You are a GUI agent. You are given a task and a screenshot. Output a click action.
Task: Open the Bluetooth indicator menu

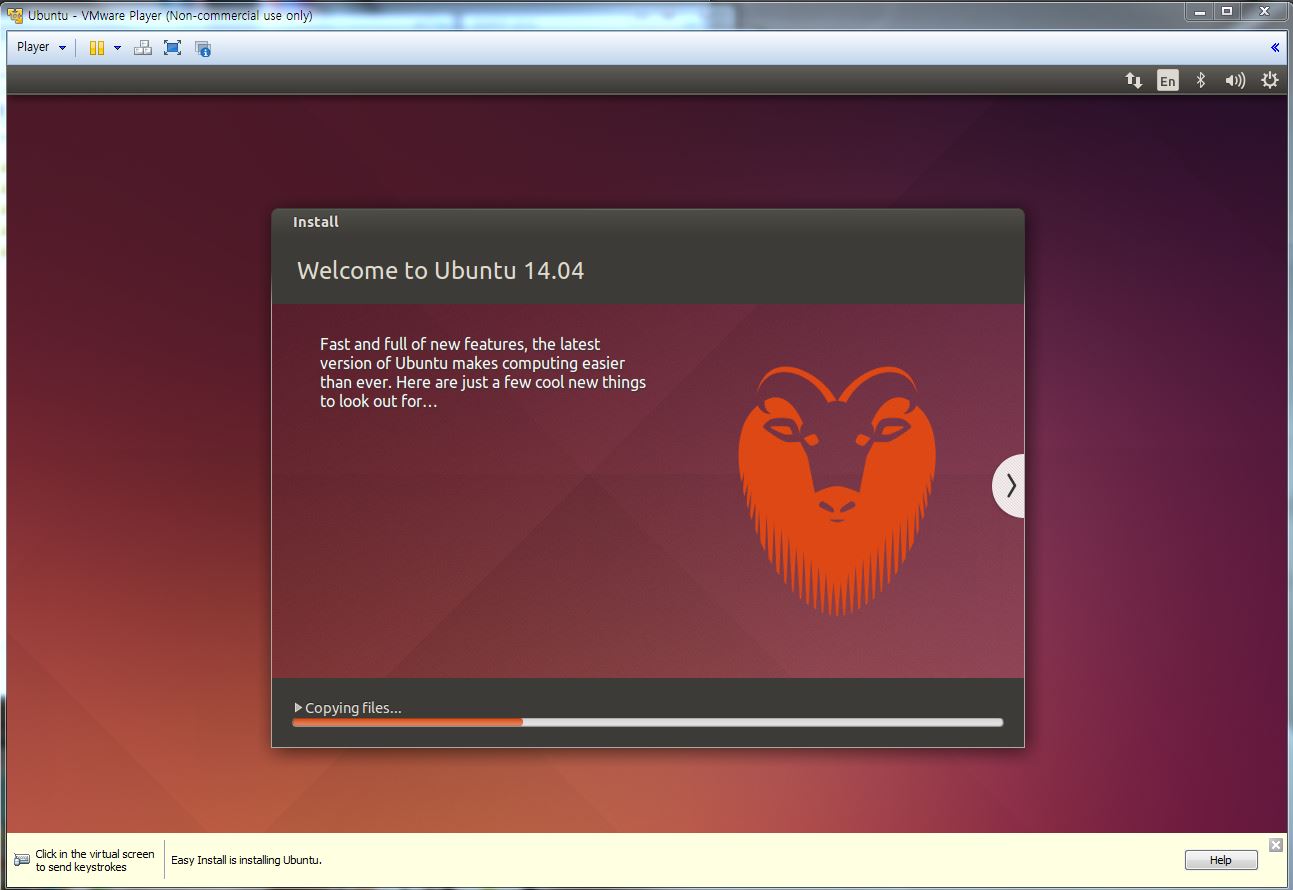(x=1202, y=80)
